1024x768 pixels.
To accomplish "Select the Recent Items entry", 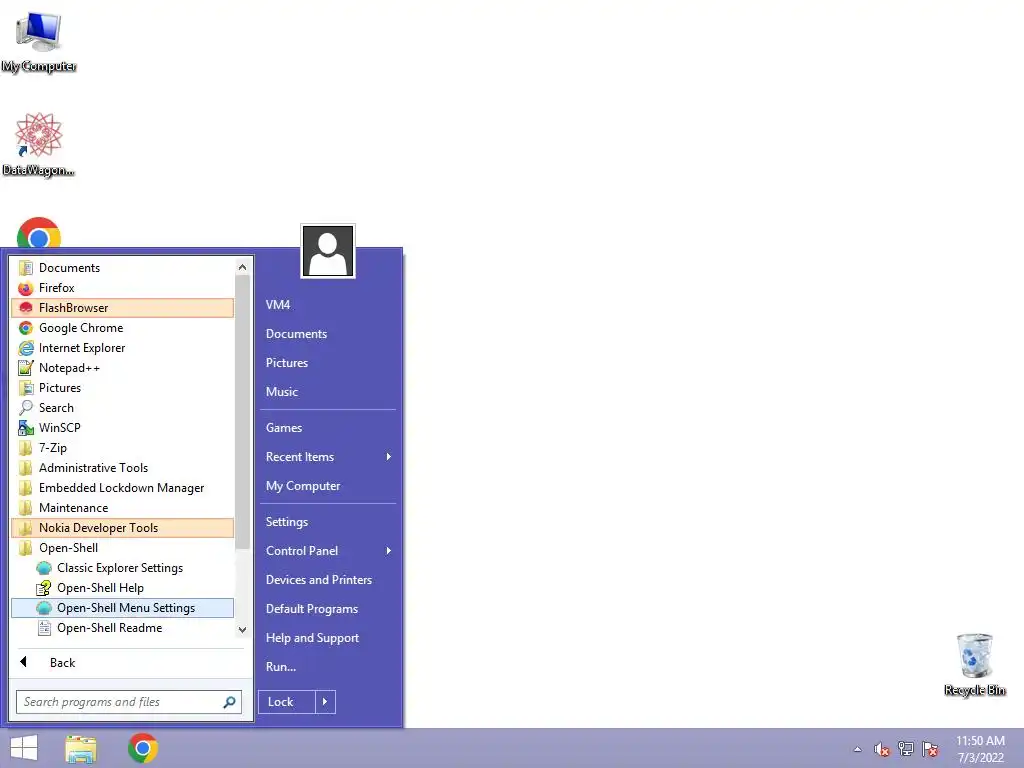I will (328, 457).
